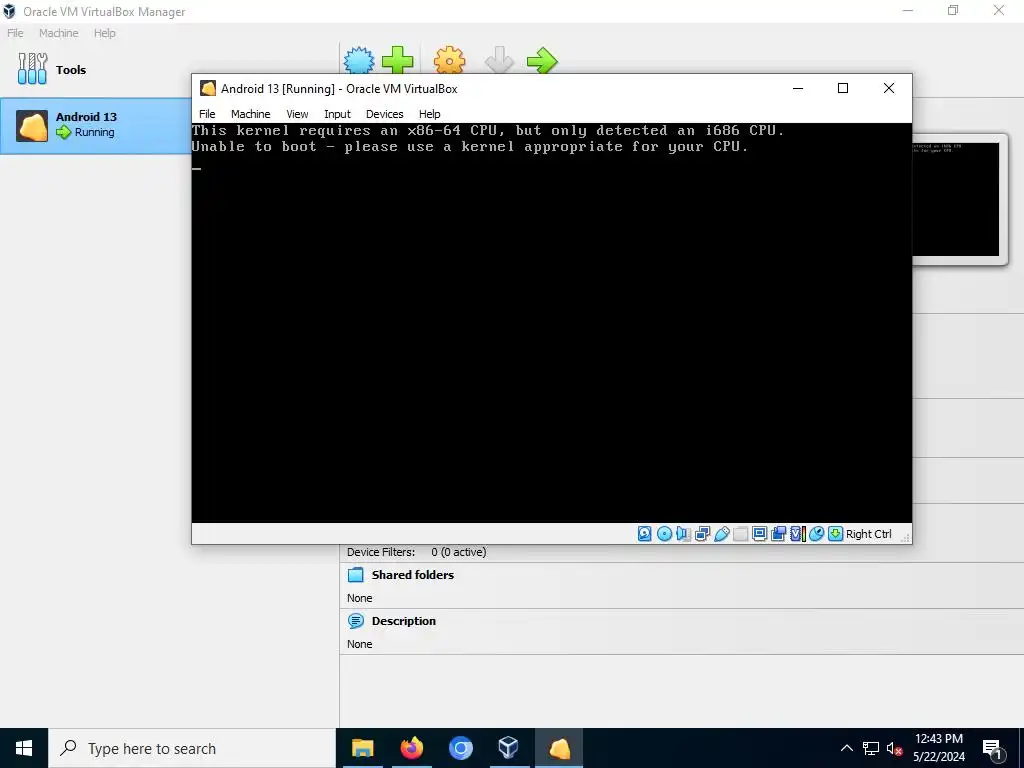Click the New machine starburst icon in Manager toolbar
The image size is (1024, 768).
(359, 61)
